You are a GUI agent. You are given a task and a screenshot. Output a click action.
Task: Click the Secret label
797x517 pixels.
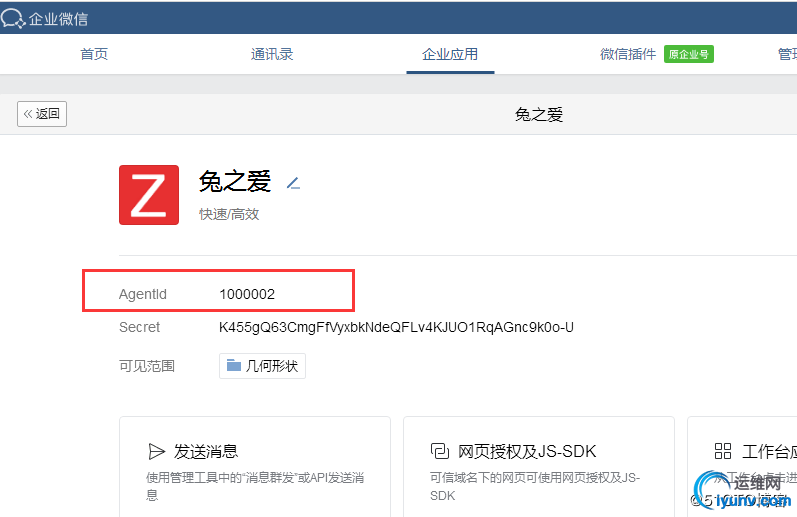coord(139,327)
